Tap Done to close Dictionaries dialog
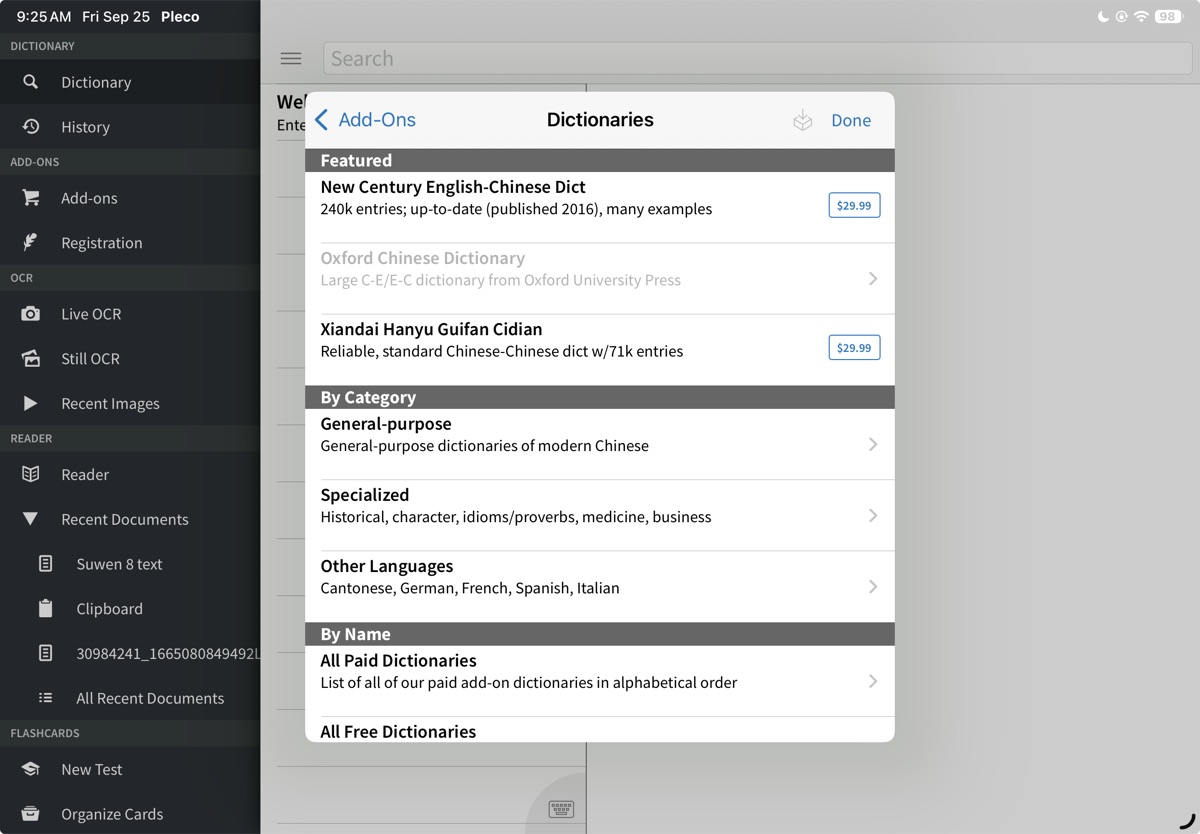The image size is (1200, 834). 851,120
